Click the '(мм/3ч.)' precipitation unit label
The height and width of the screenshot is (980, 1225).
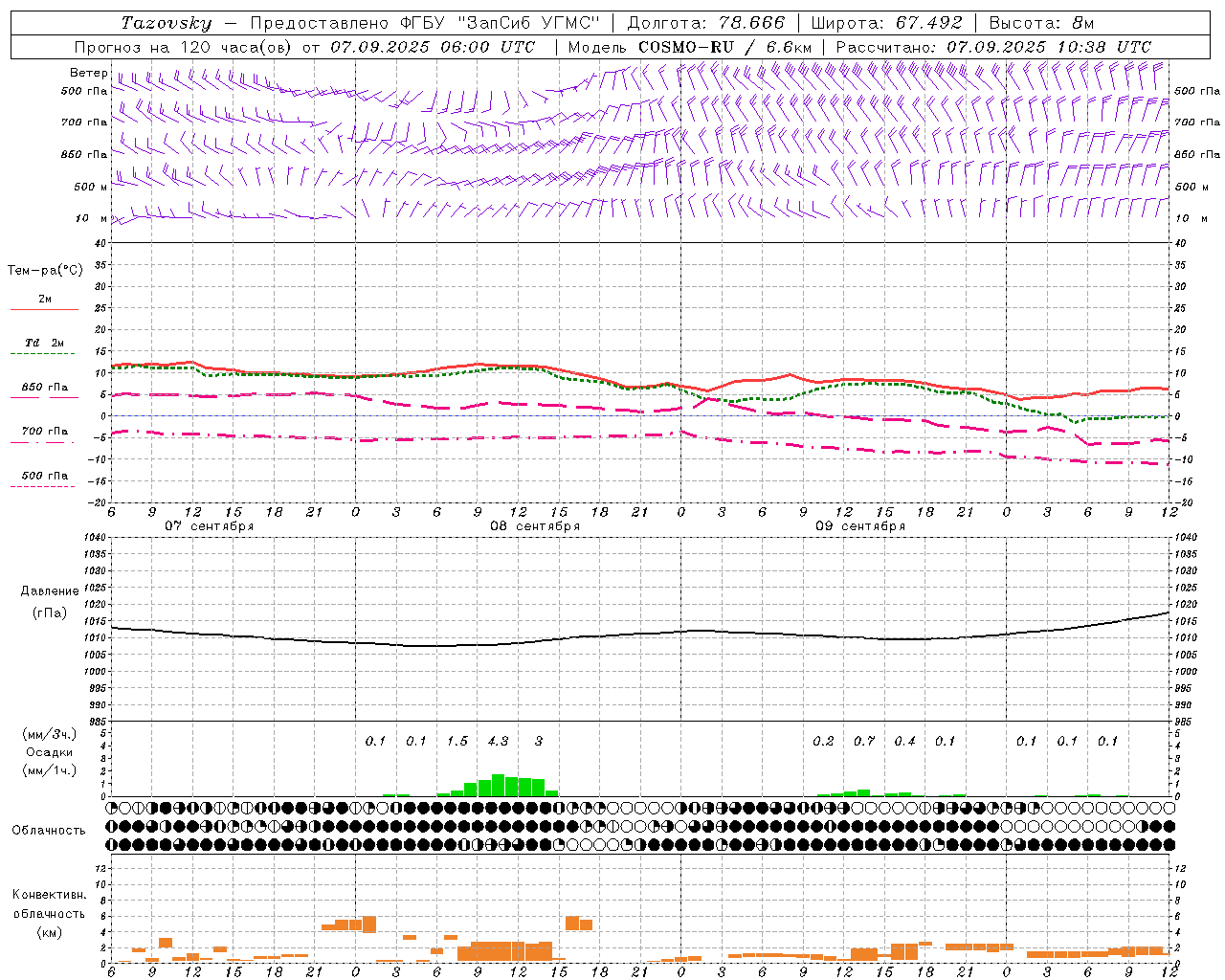[x=50, y=735]
